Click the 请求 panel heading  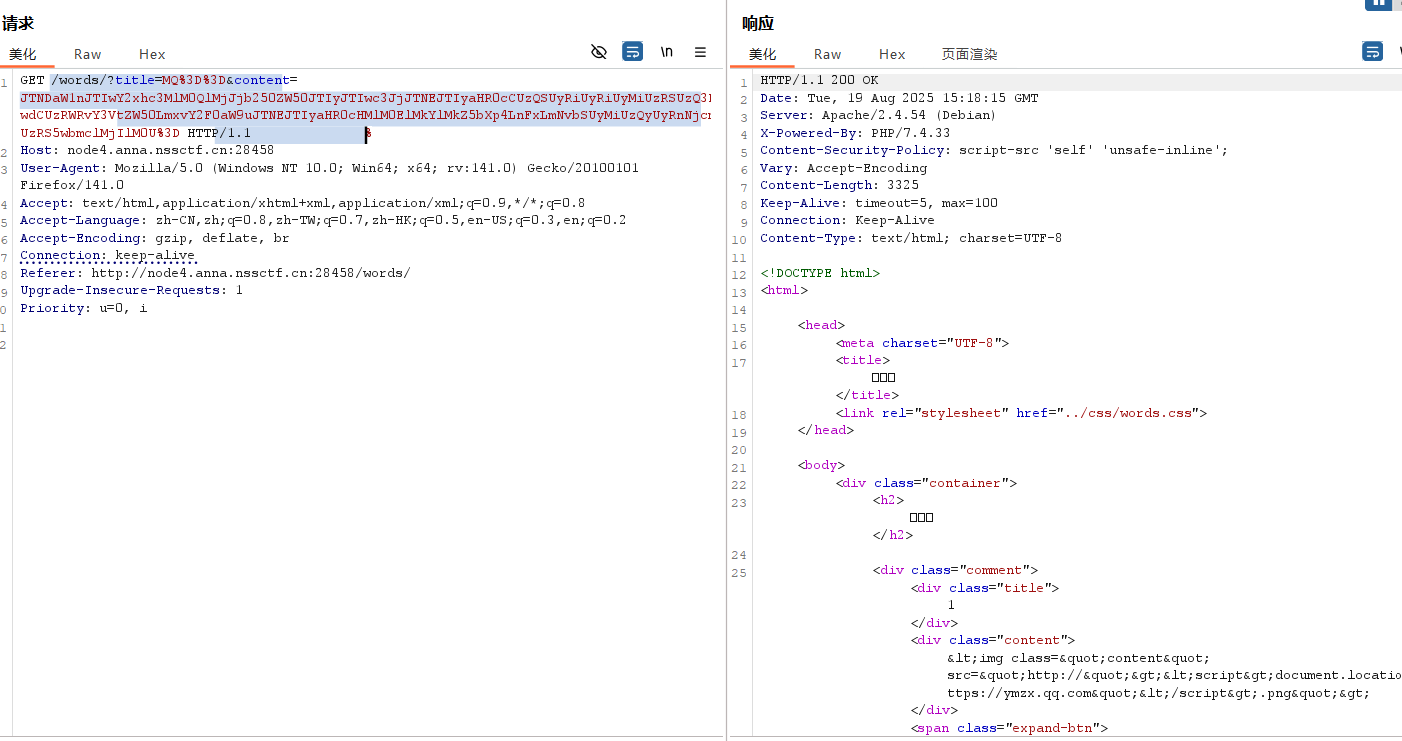tap(18, 23)
